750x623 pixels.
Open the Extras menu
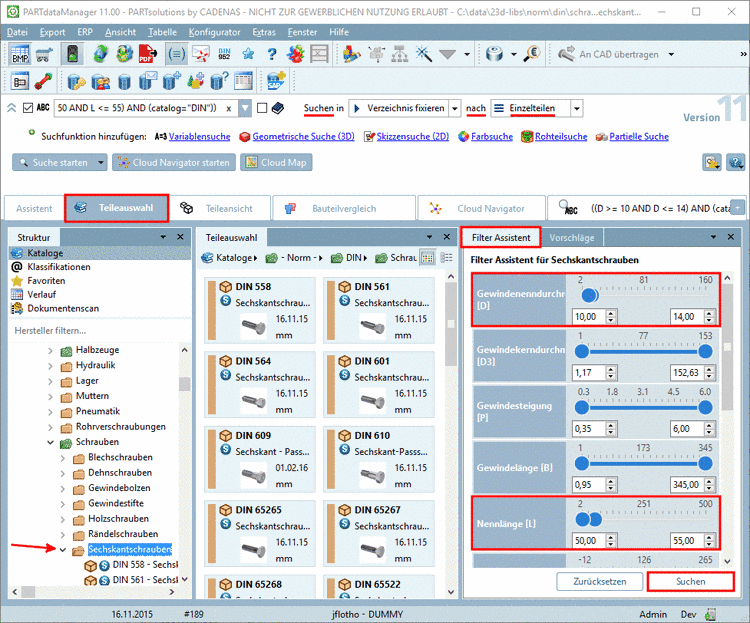(264, 32)
